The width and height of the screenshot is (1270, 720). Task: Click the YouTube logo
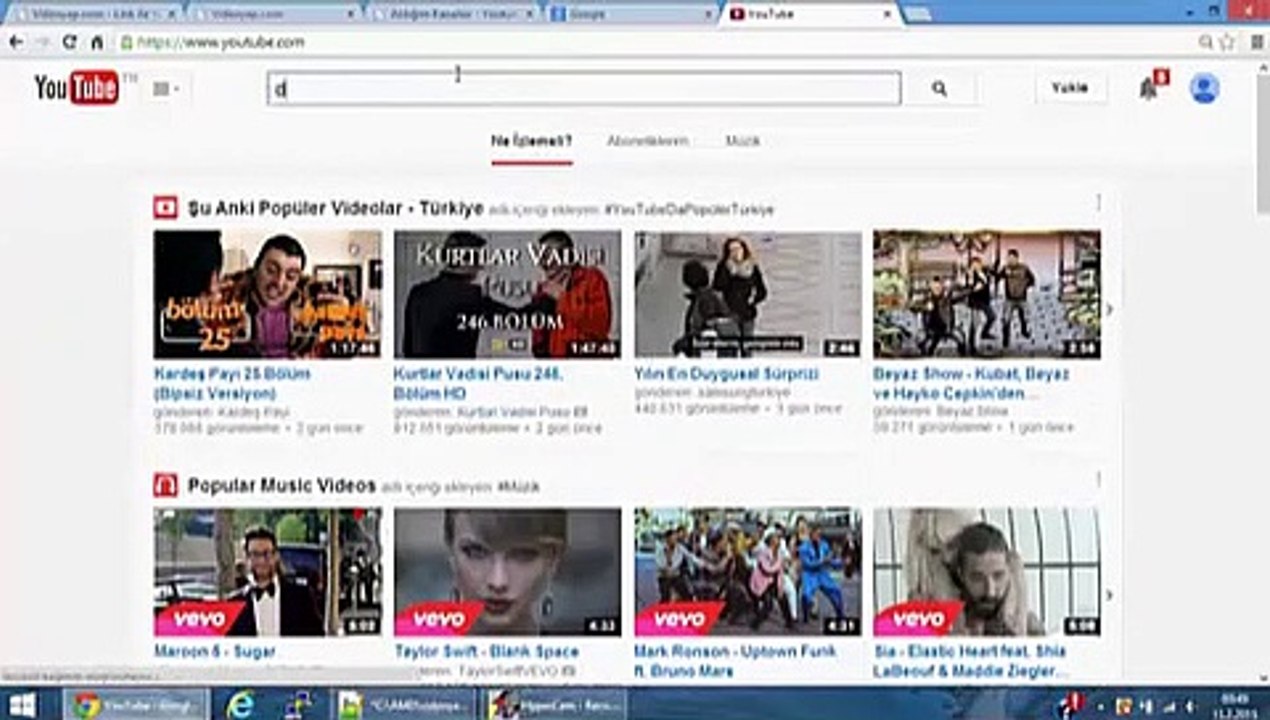coord(77,88)
